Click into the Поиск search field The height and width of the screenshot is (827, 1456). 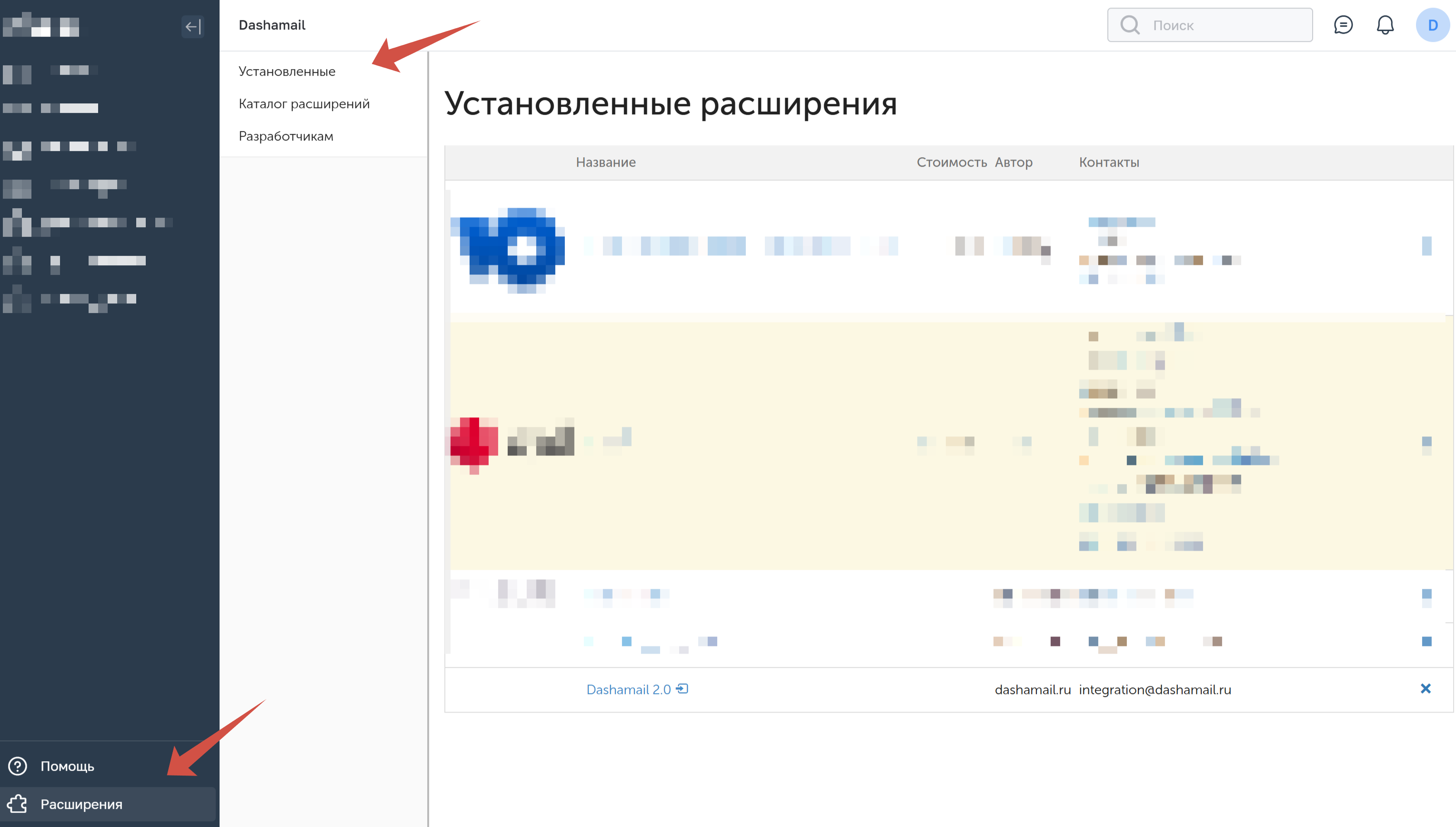1210,25
